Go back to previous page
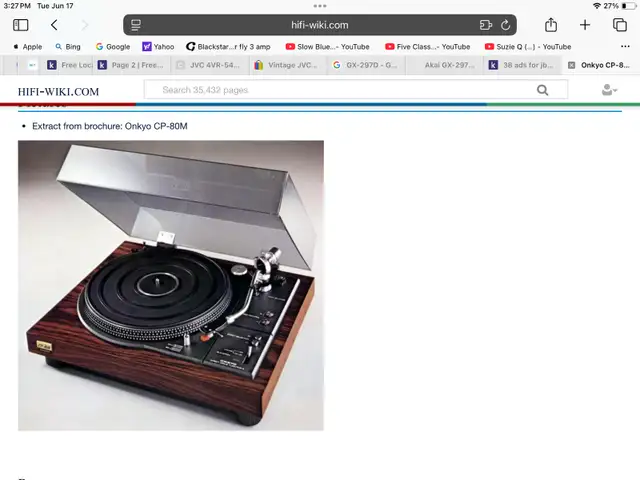The height and width of the screenshot is (480, 640). pos(54,25)
